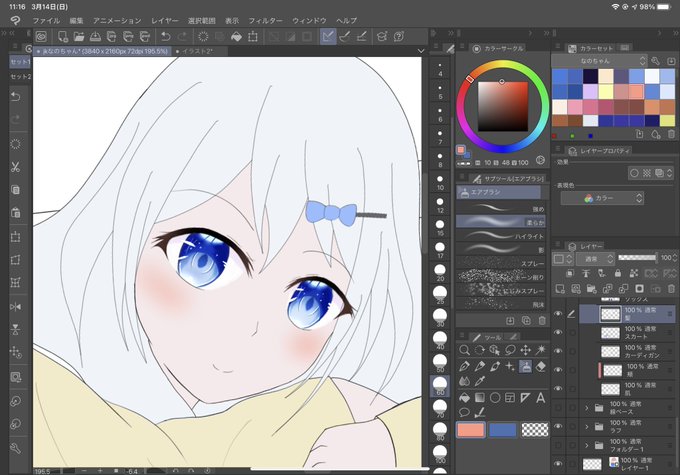Expand the ラフ folder
Image resolution: width=680 pixels, height=475 pixels.
587,426
